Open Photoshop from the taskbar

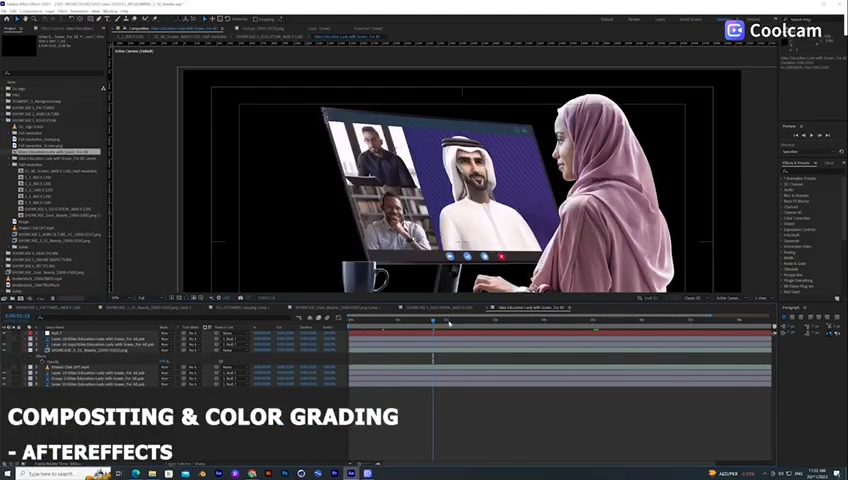pyautogui.click(x=284, y=474)
